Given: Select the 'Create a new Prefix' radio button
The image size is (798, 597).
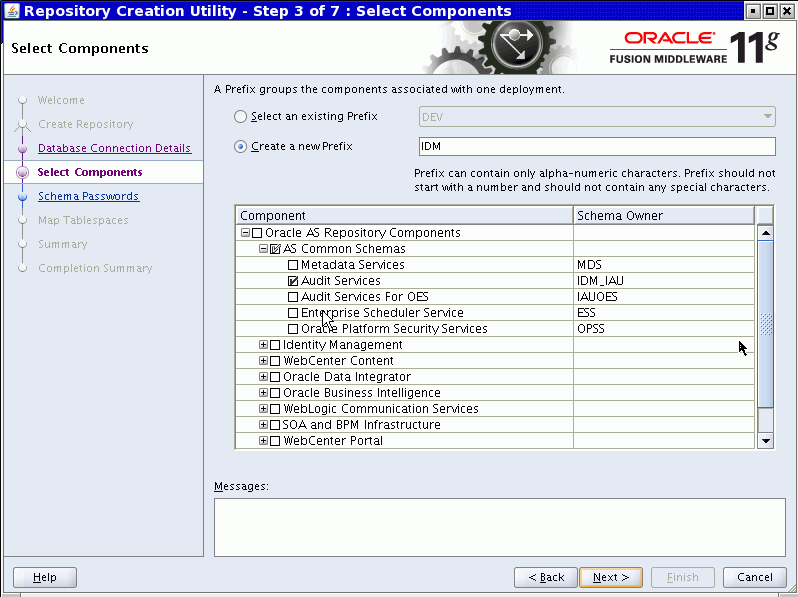Looking at the screenshot, I should coord(240,147).
